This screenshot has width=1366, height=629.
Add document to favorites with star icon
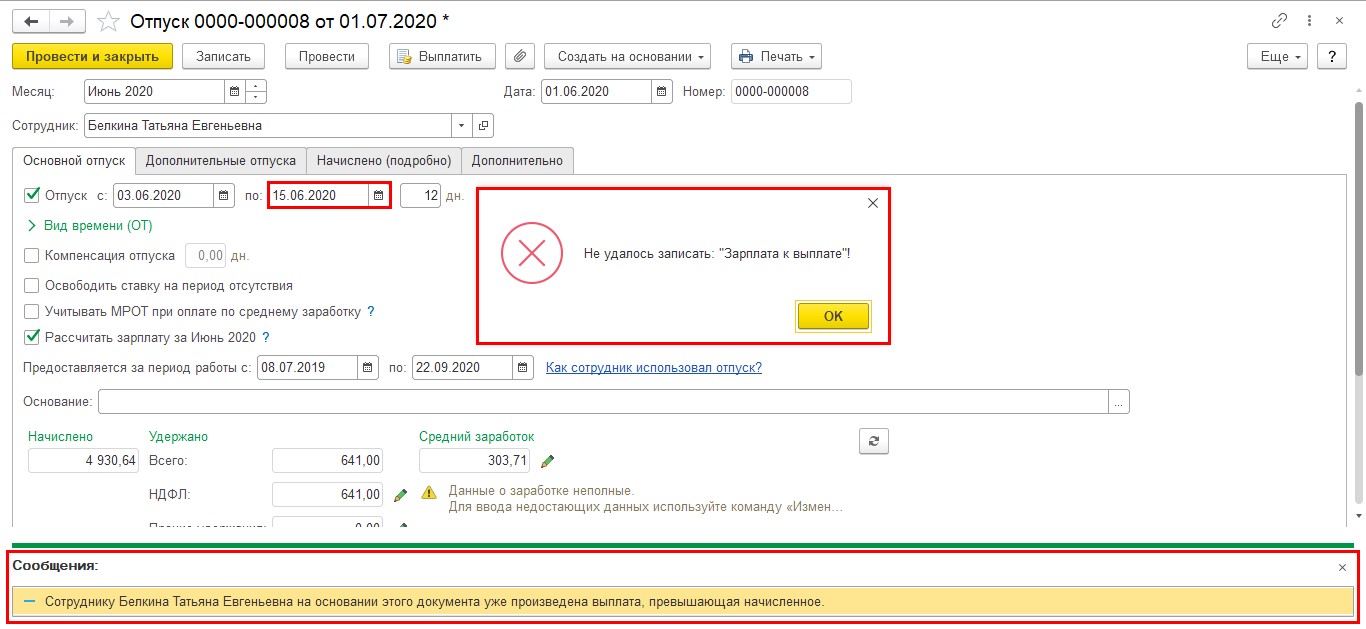click(x=108, y=21)
